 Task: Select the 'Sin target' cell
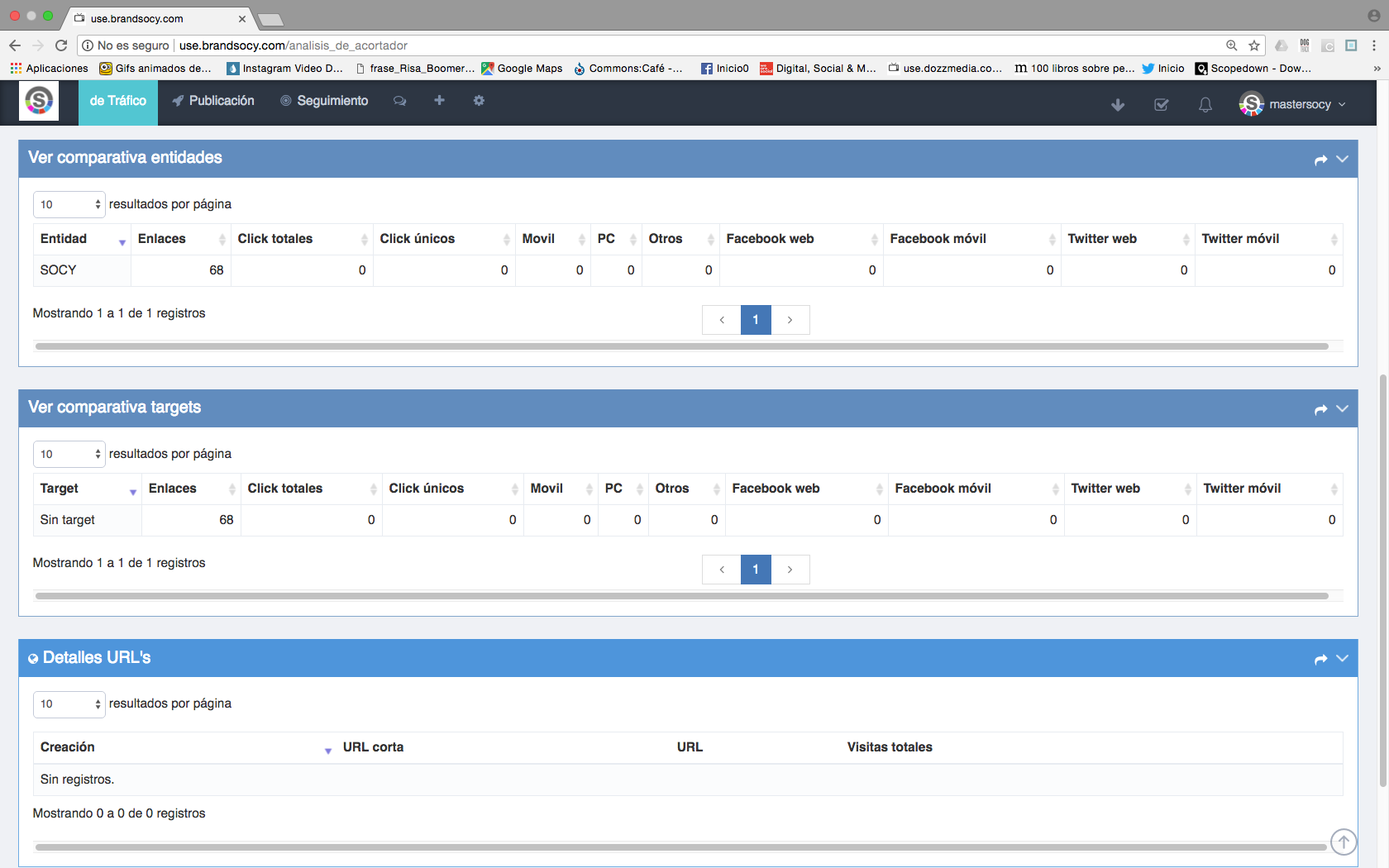(87, 520)
